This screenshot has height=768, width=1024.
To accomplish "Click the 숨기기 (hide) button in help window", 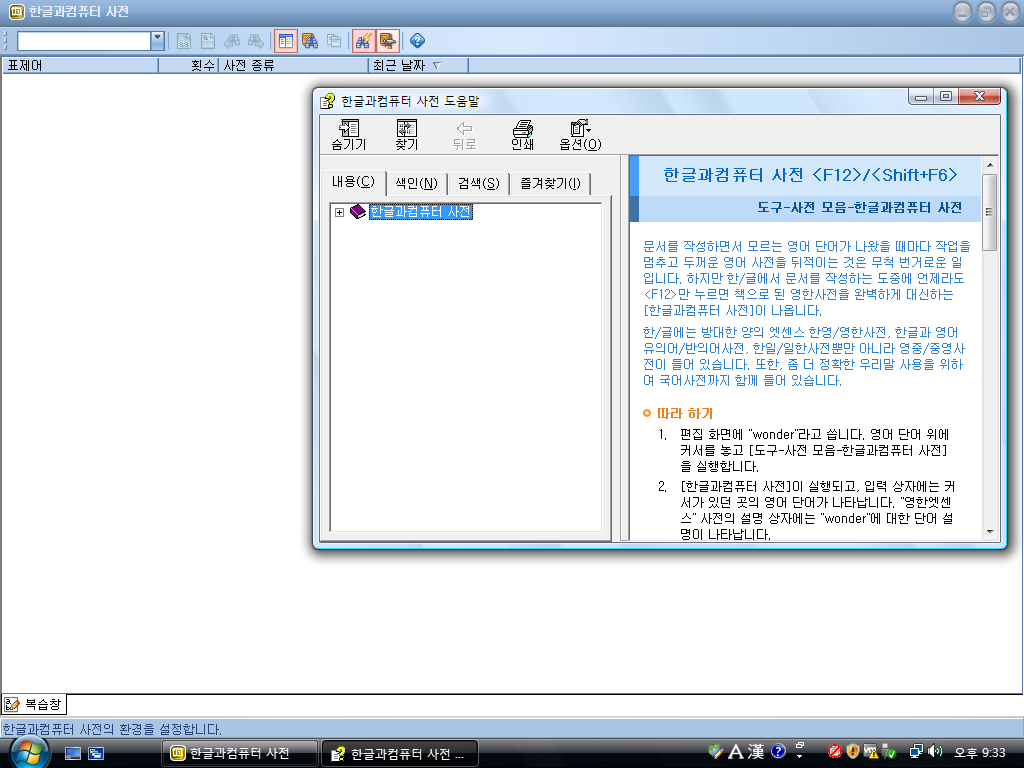I will point(349,135).
